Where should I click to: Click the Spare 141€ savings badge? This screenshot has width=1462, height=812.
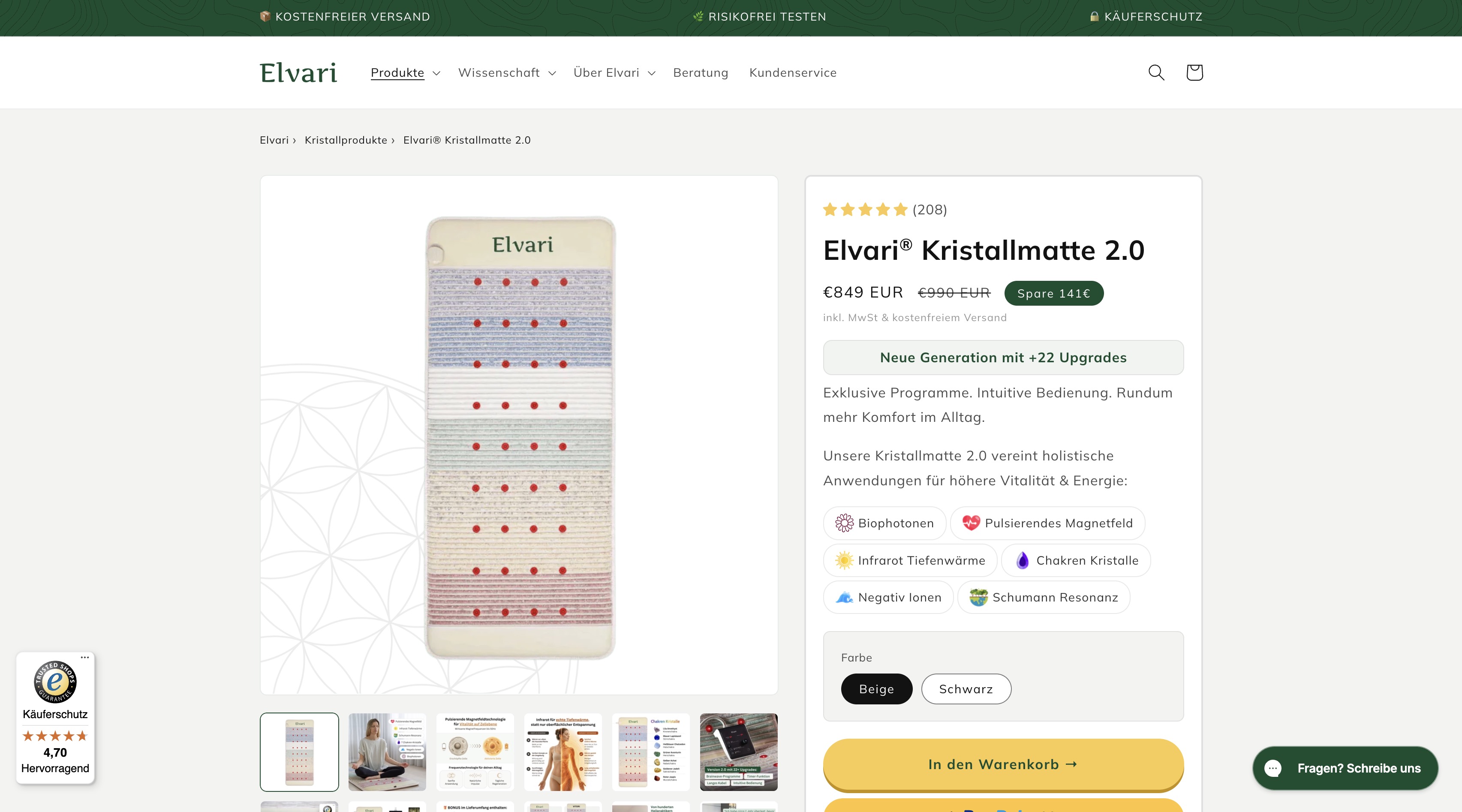tap(1053, 293)
